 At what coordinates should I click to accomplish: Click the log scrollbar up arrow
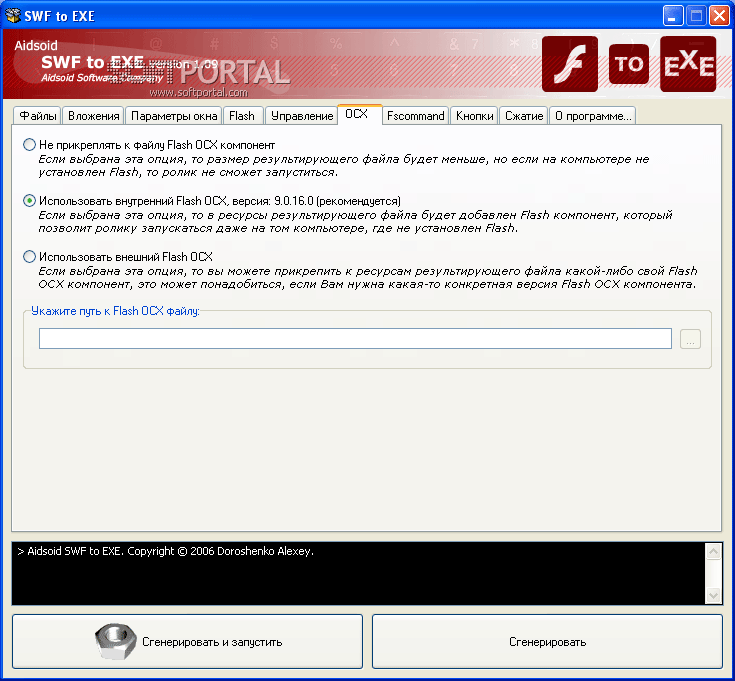point(713,551)
